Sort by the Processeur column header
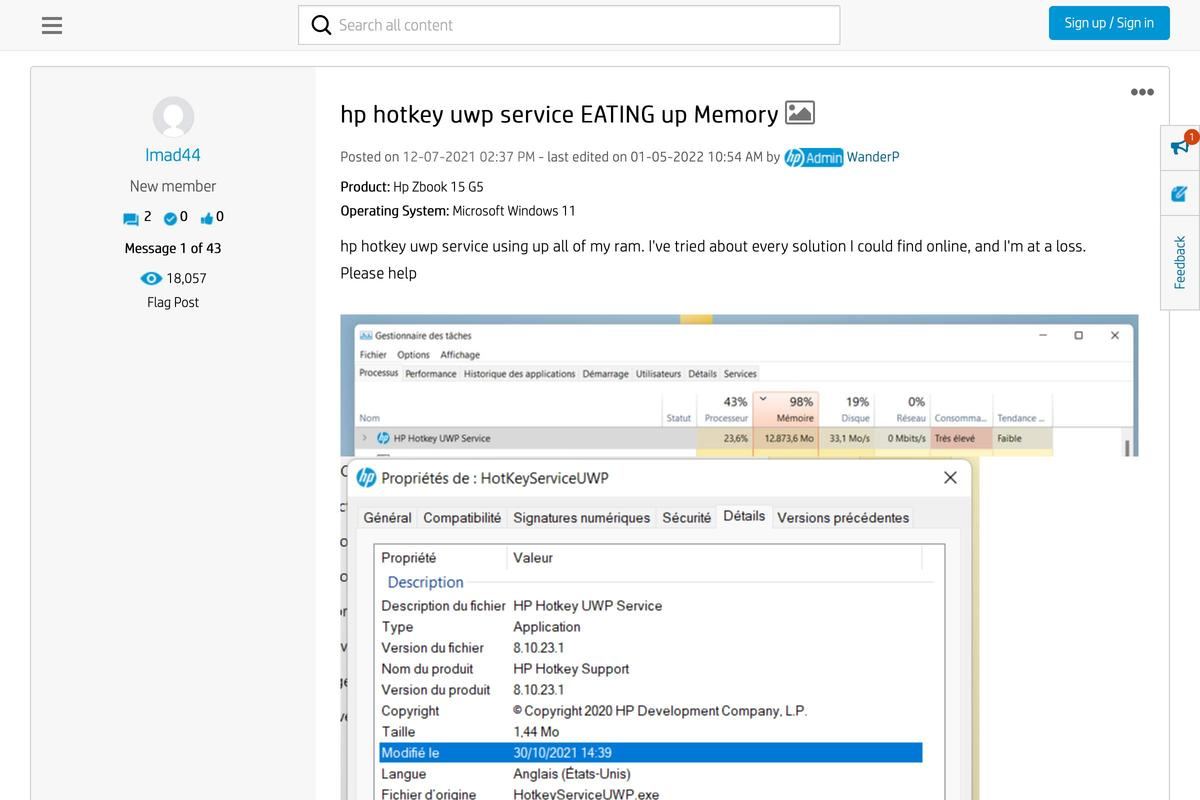The height and width of the screenshot is (800, 1200). coord(724,409)
